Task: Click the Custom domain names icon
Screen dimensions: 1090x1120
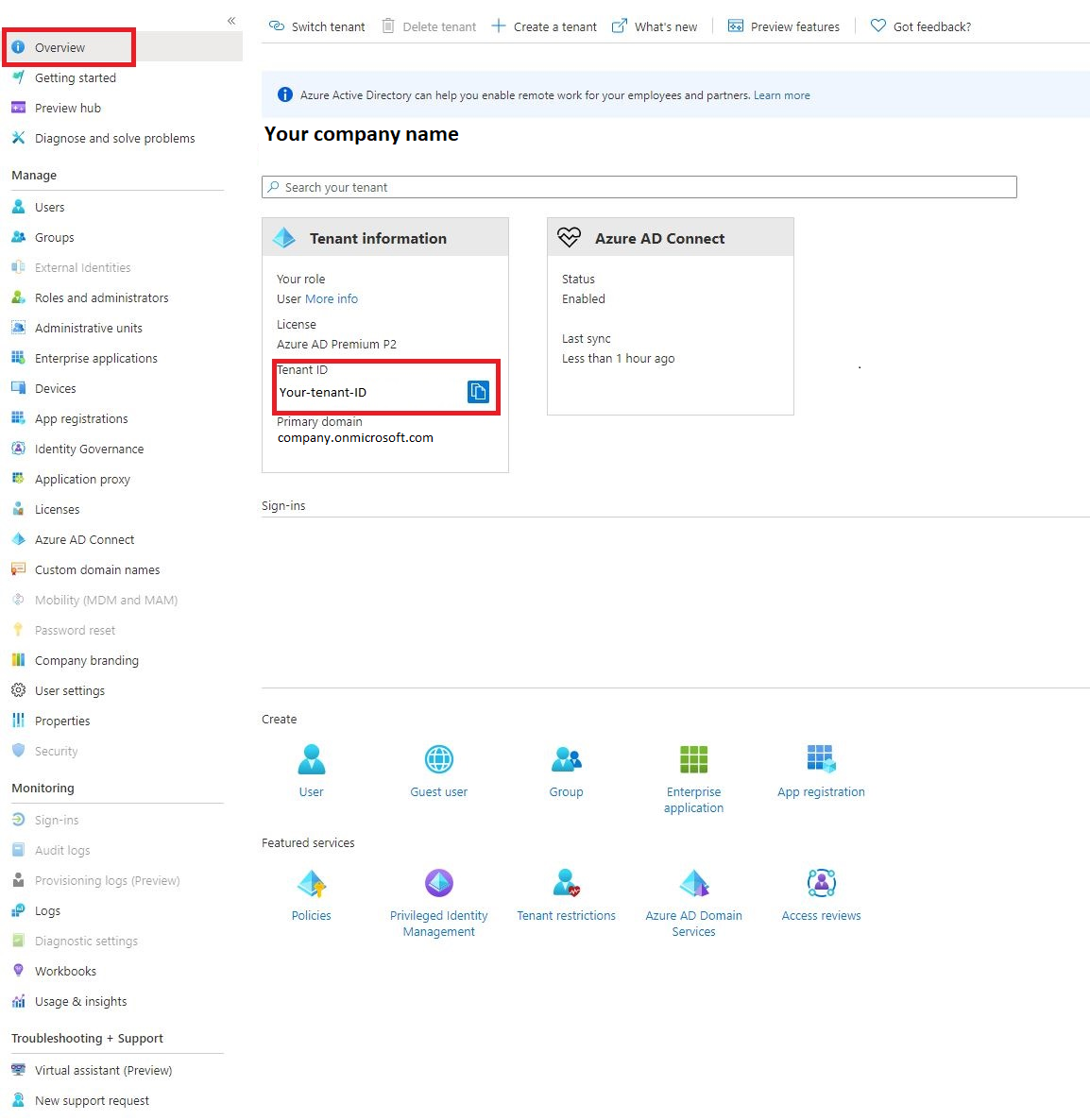Action: pyautogui.click(x=19, y=569)
